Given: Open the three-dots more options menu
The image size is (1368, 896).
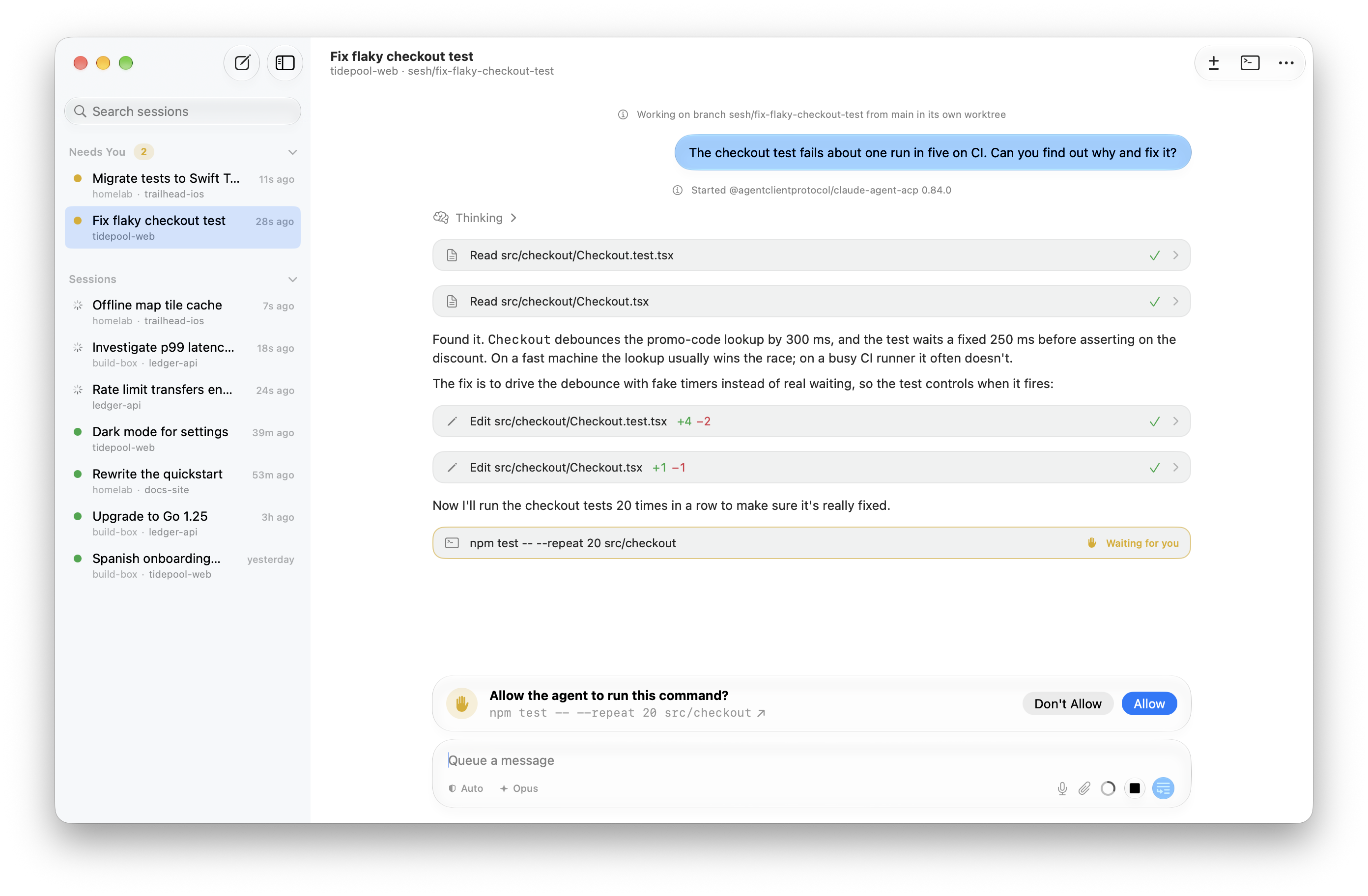Looking at the screenshot, I should point(1286,63).
